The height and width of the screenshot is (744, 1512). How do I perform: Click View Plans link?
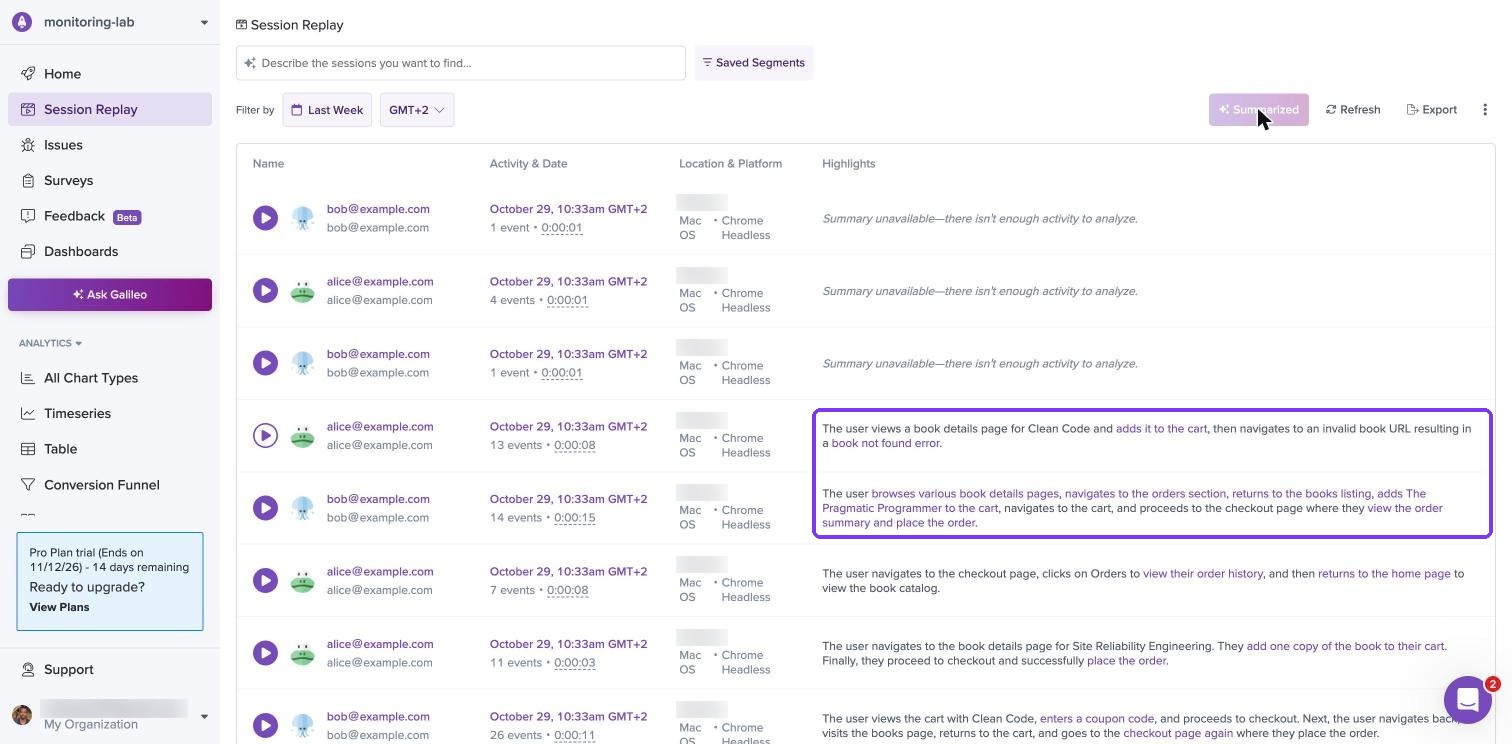(x=59, y=607)
